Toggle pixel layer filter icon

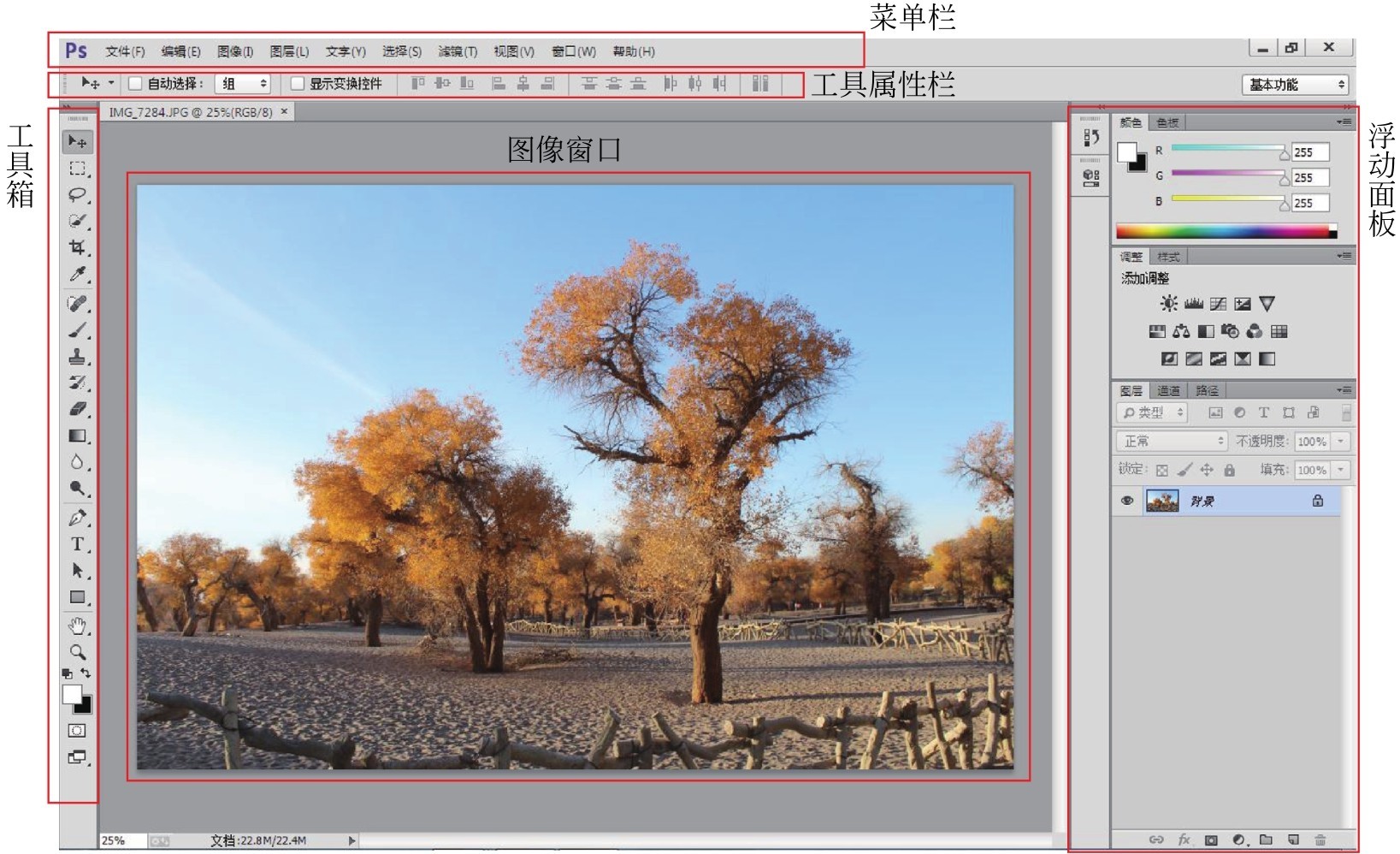[x=1215, y=412]
